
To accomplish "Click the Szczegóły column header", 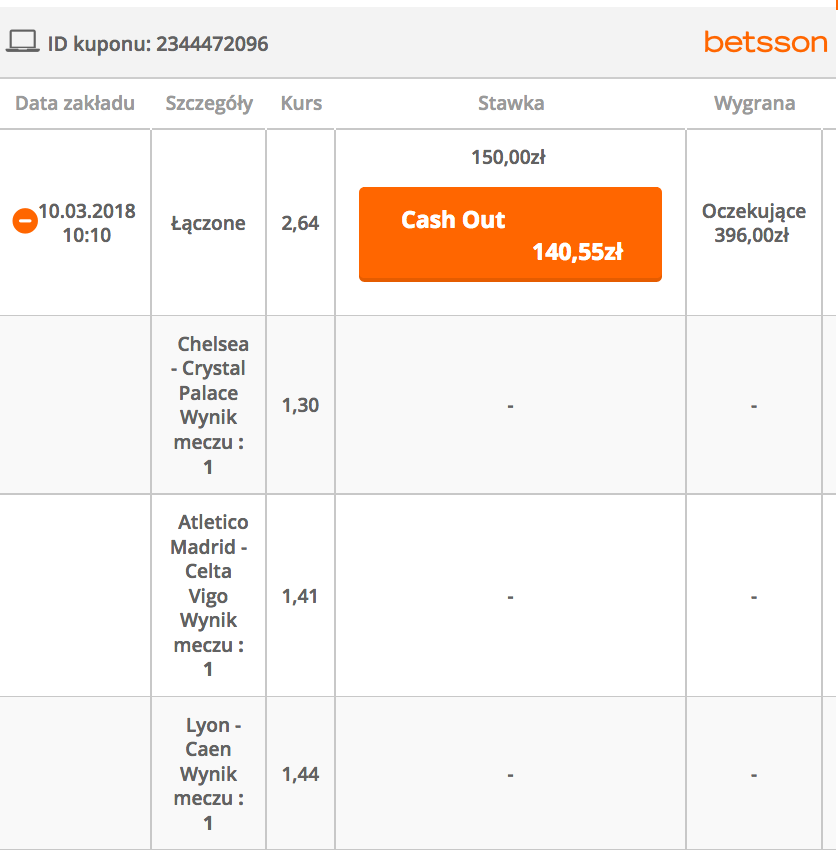I will pyautogui.click(x=209, y=103).
